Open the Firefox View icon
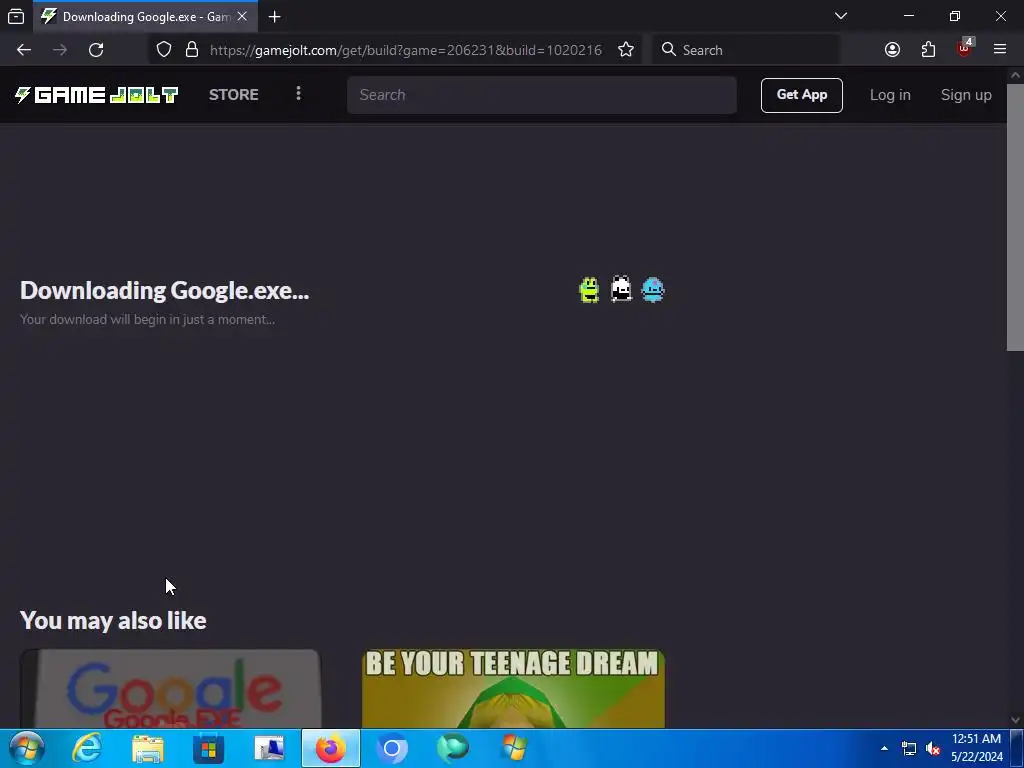The height and width of the screenshot is (768, 1024). [16, 16]
